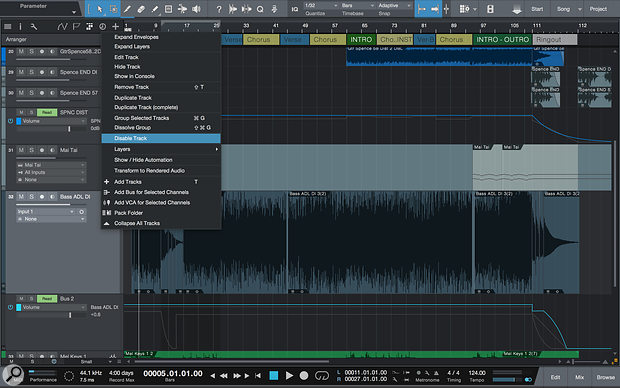Screen dimensions: 620x388
Task: Adjust the SPNC DIST volume slider
Action: [x=69, y=129]
